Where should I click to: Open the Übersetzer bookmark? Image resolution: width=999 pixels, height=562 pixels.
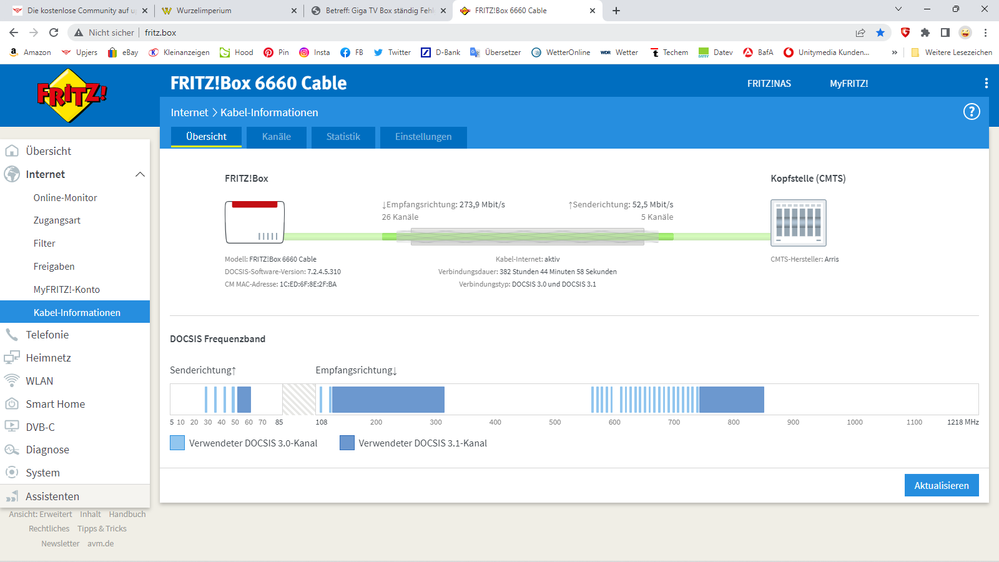coord(495,52)
